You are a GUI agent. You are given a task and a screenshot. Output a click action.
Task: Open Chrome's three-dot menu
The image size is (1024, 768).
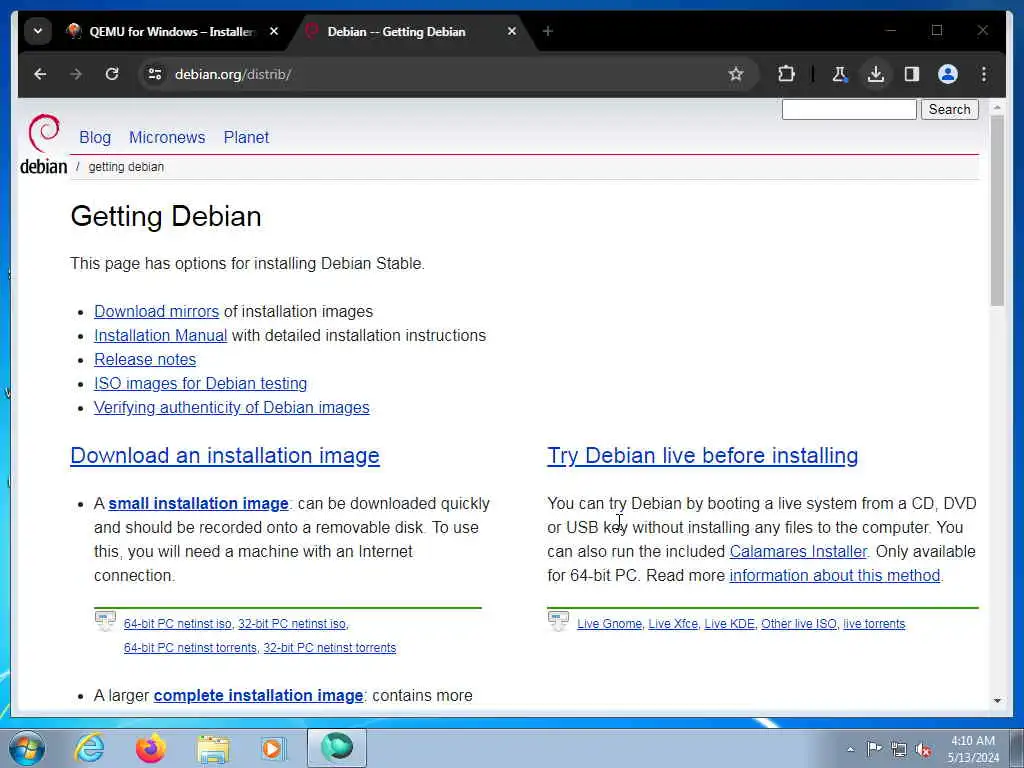(x=984, y=74)
